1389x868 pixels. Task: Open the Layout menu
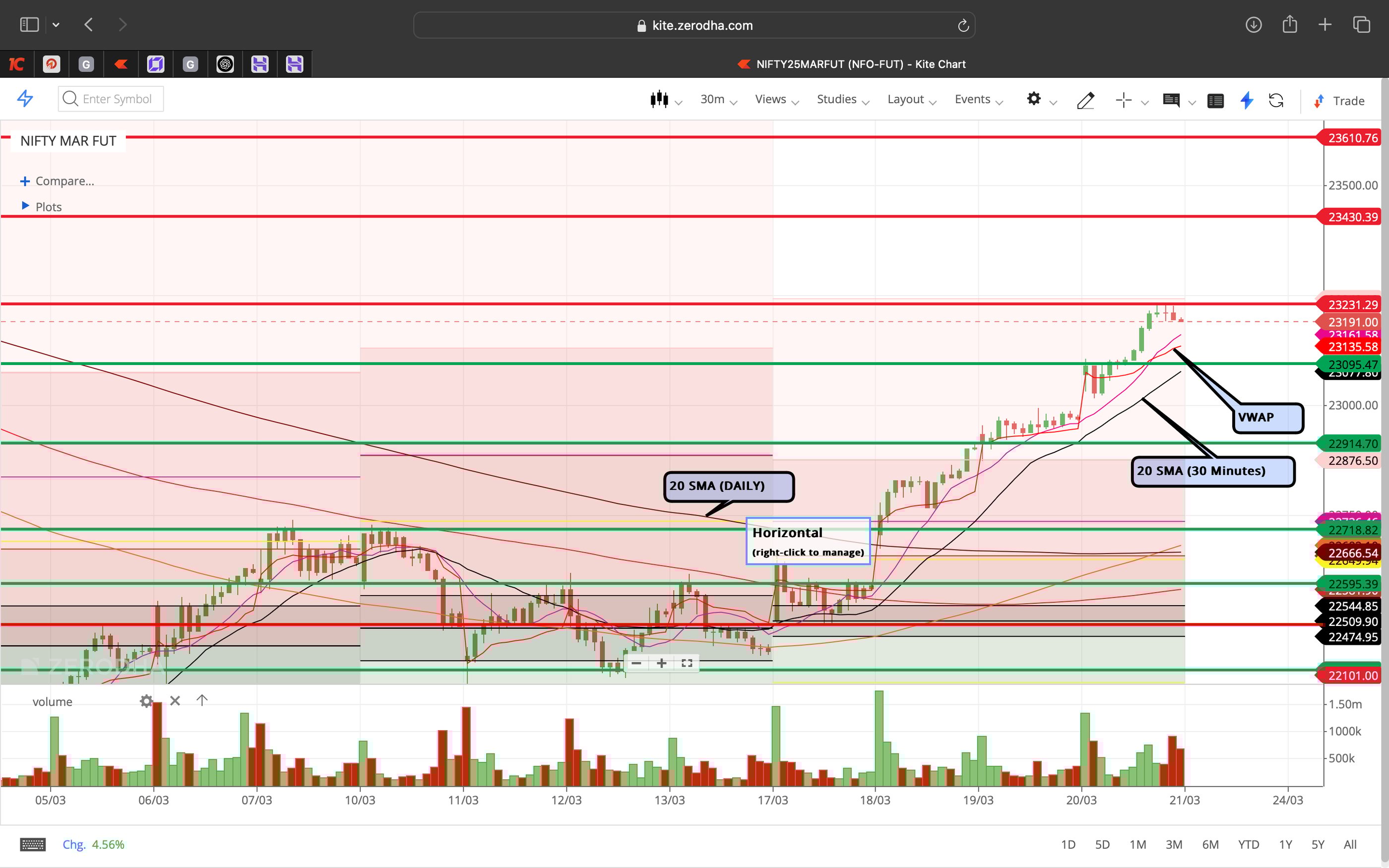(x=906, y=99)
